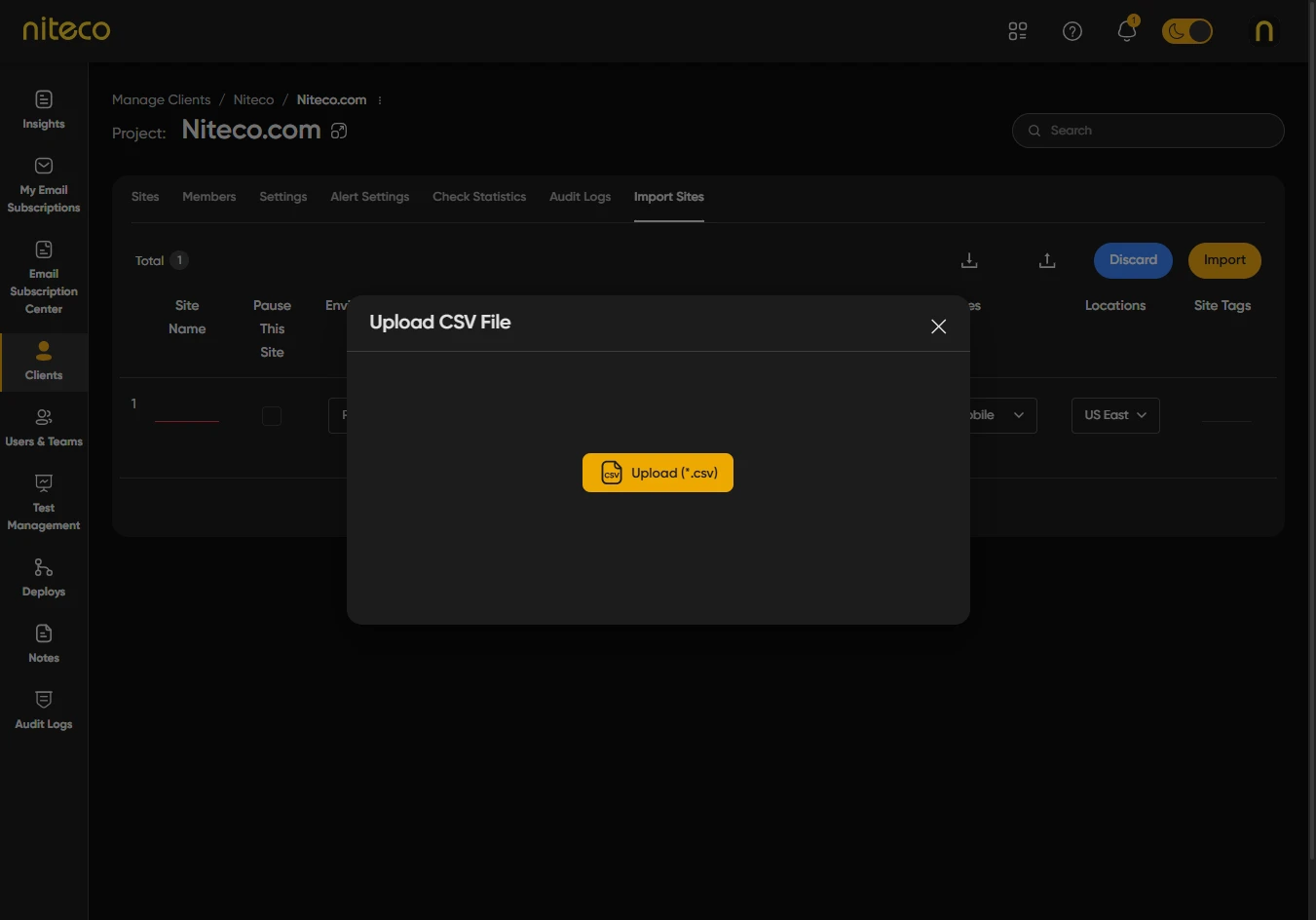
Task: Switch to the Alert Settings tab
Action: pyautogui.click(x=370, y=197)
